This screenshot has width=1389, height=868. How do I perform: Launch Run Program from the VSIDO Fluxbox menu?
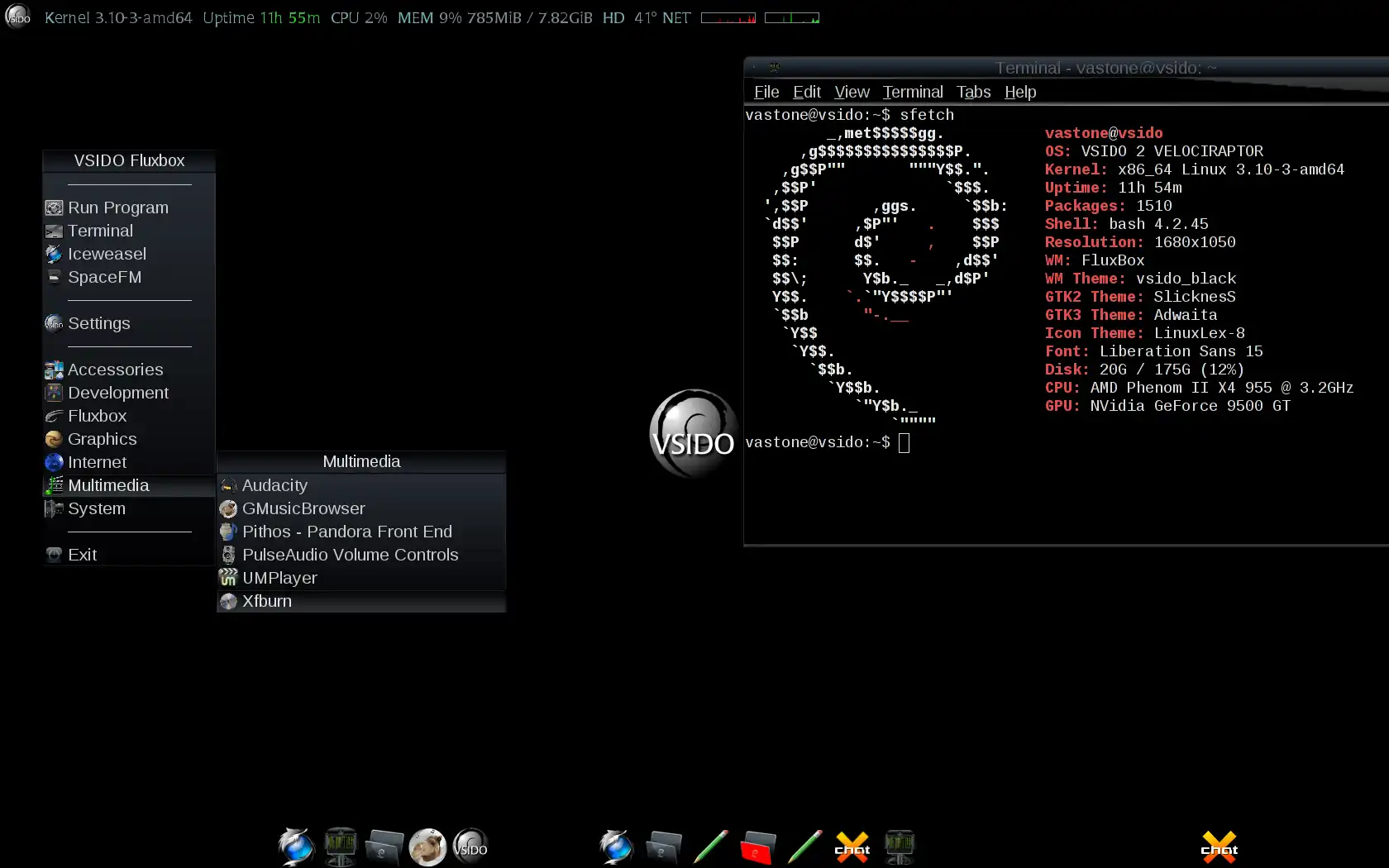click(129, 207)
